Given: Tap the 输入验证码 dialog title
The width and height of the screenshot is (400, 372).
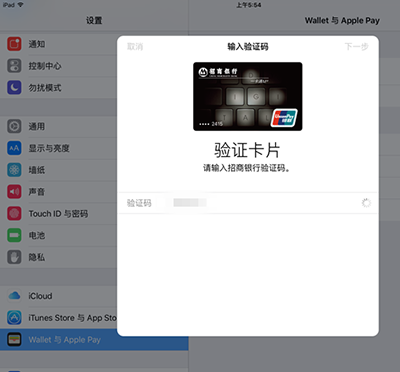Looking at the screenshot, I should pos(248,47).
